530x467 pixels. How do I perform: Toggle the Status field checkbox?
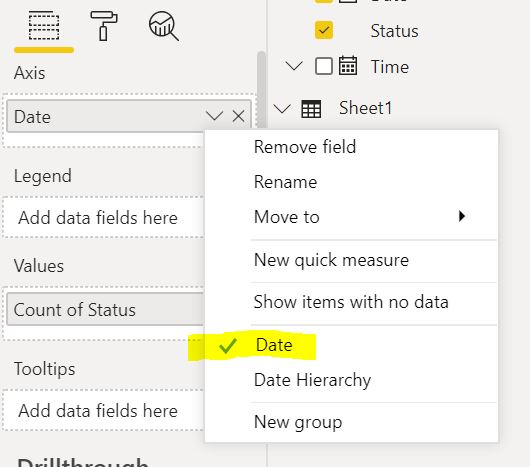(323, 30)
